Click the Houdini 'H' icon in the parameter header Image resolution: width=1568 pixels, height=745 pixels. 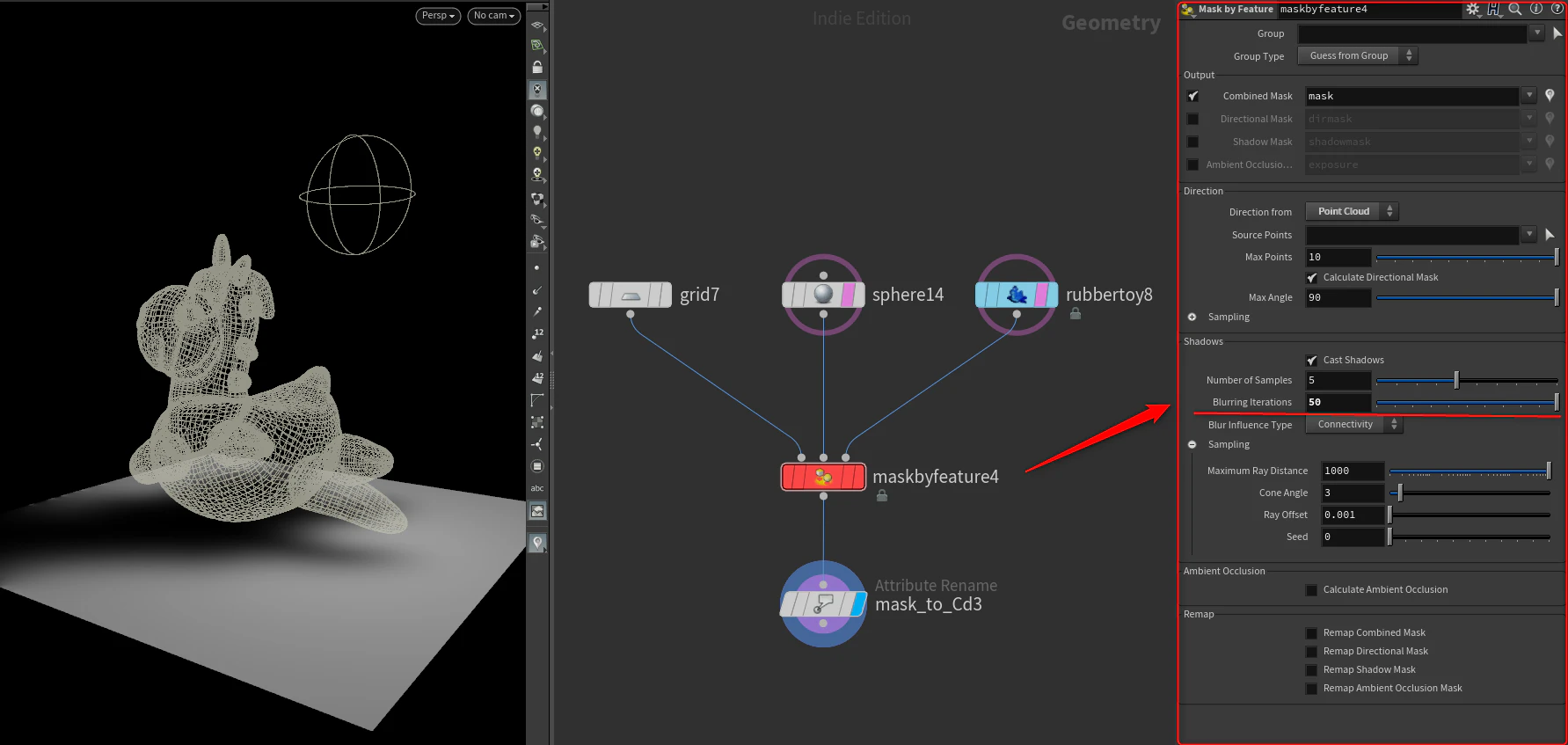(x=1494, y=10)
